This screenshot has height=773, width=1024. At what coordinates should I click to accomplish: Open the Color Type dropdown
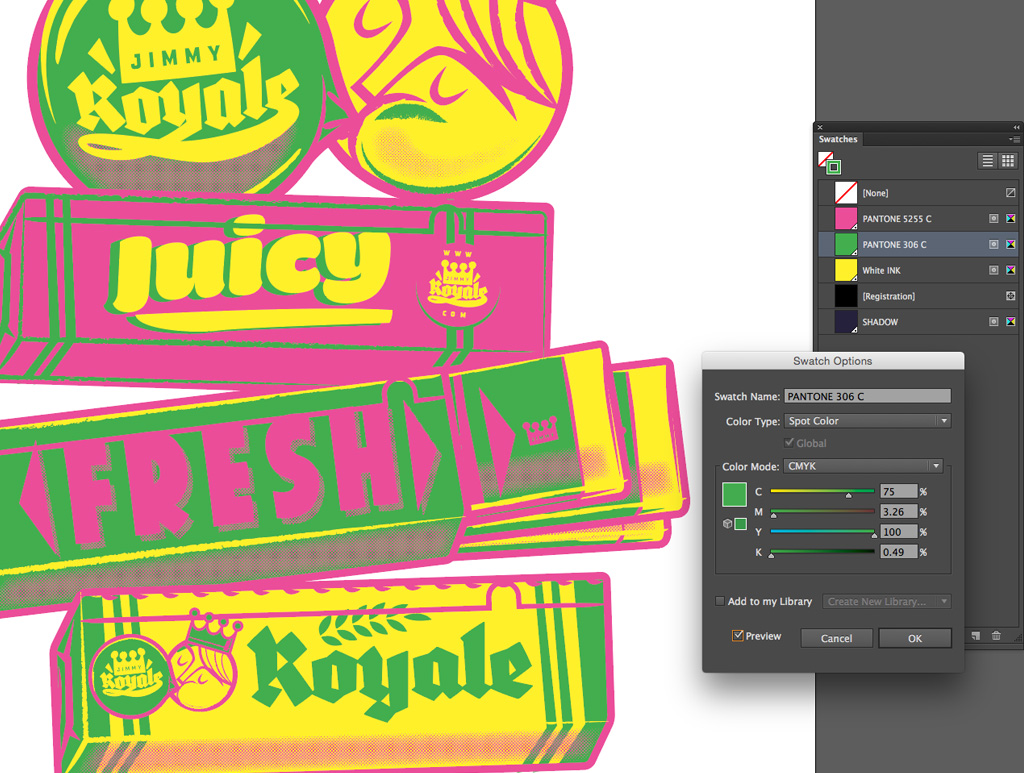point(867,421)
